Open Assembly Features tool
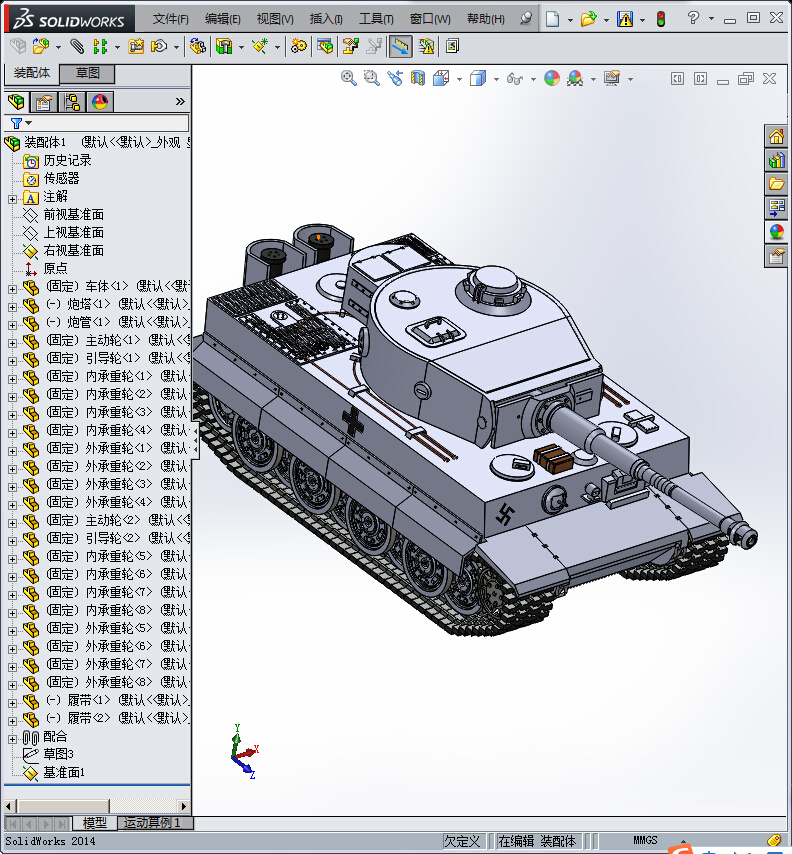792x854 pixels. [x=224, y=46]
